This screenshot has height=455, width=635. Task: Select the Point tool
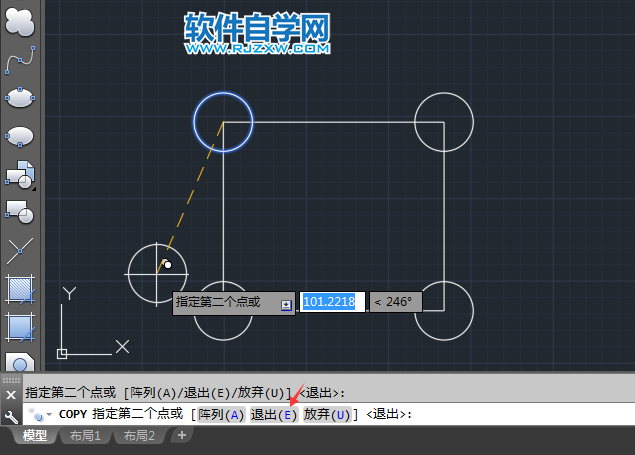[x=19, y=251]
